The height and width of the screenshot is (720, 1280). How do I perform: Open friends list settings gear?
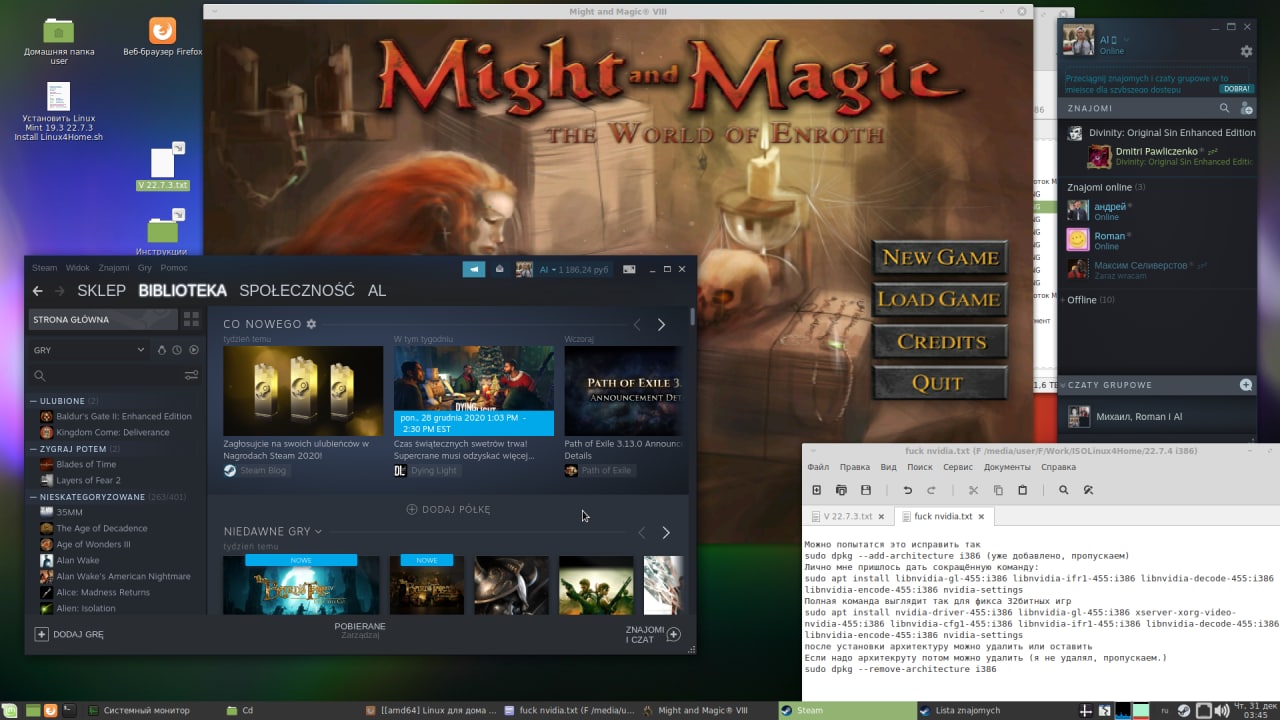[x=1246, y=51]
